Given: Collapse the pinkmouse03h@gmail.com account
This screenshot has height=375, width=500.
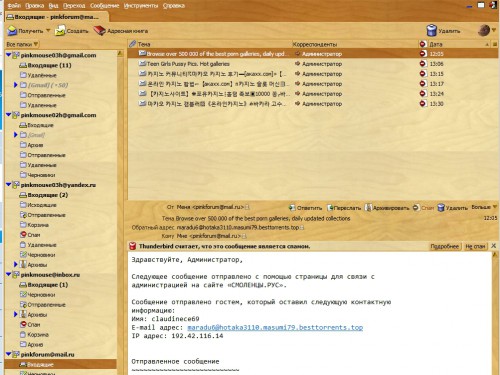Looking at the screenshot, I should 9,55.
